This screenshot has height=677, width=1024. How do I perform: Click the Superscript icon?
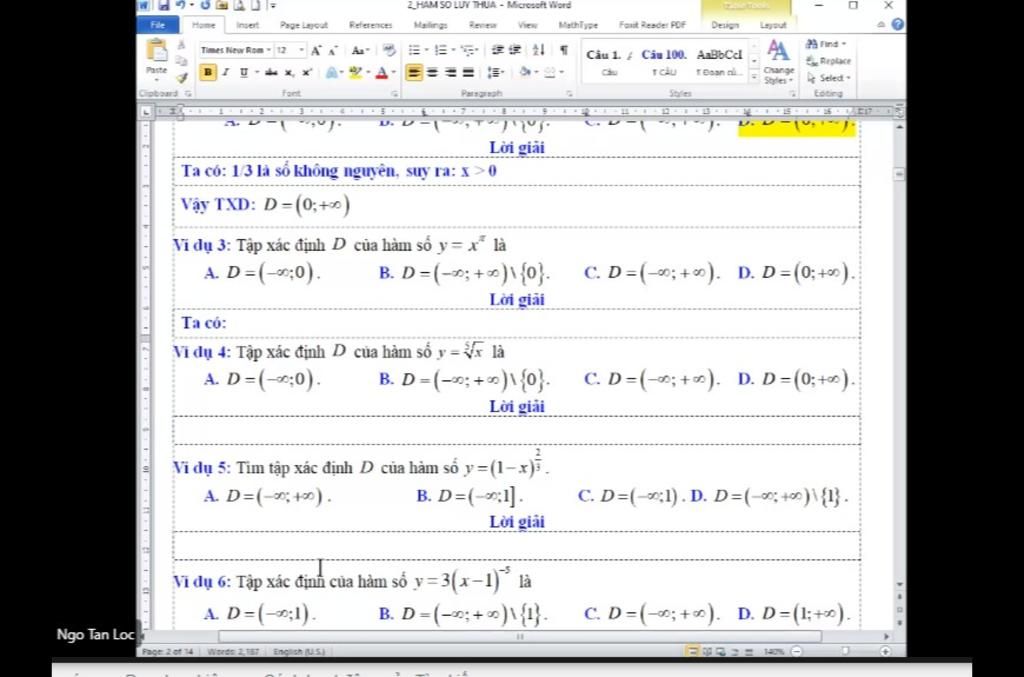[306, 72]
